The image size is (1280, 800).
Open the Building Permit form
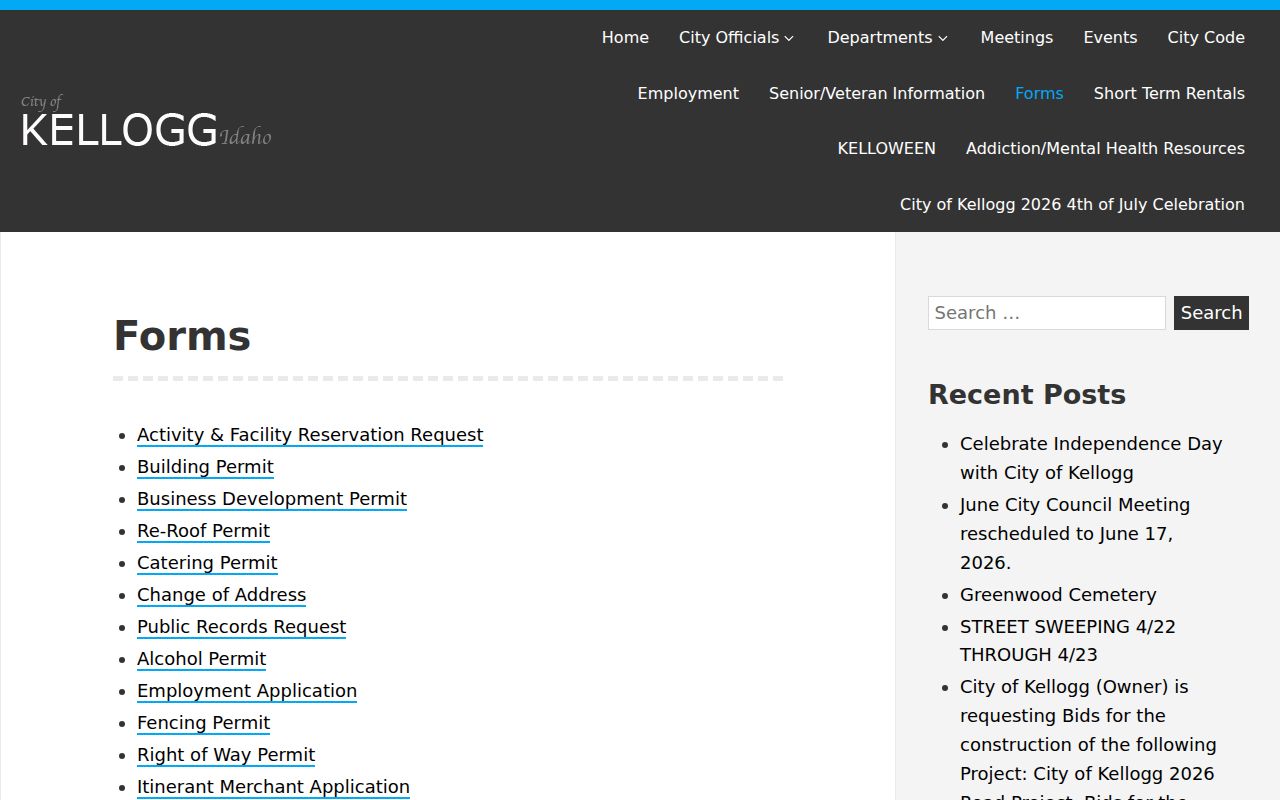click(x=205, y=467)
